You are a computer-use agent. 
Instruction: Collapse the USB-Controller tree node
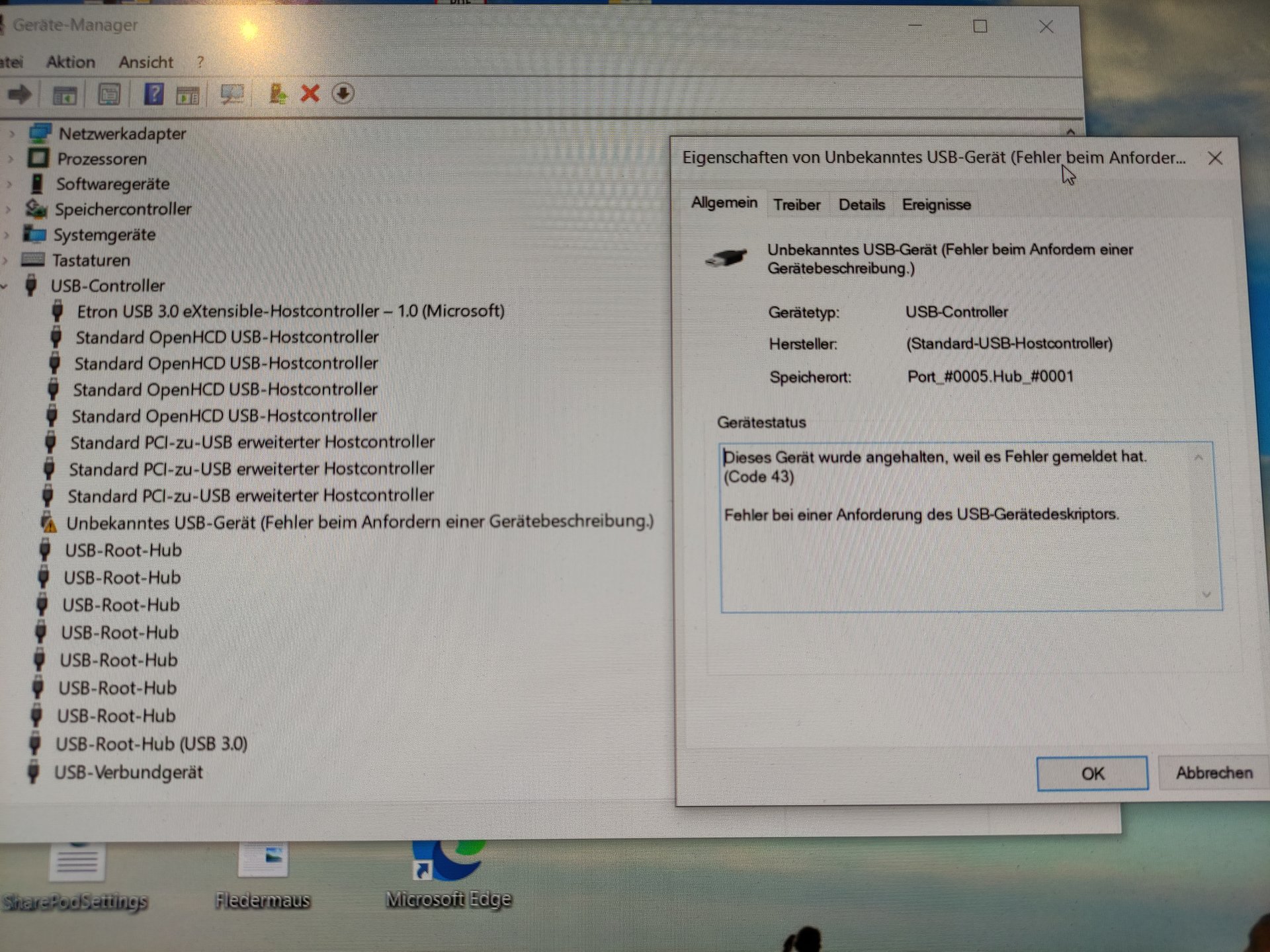coord(4,286)
